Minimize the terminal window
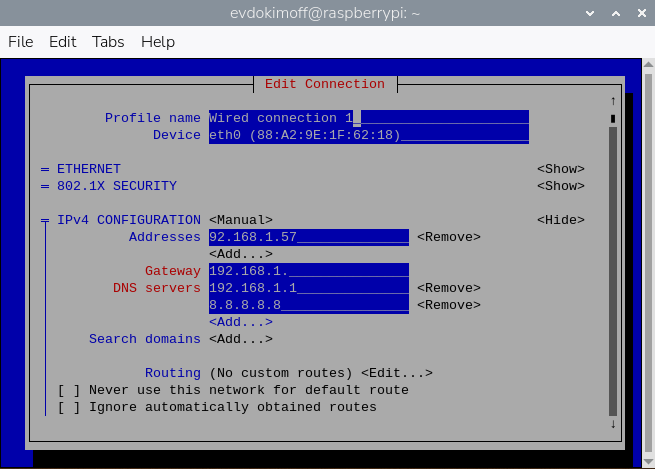 pyautogui.click(x=590, y=14)
